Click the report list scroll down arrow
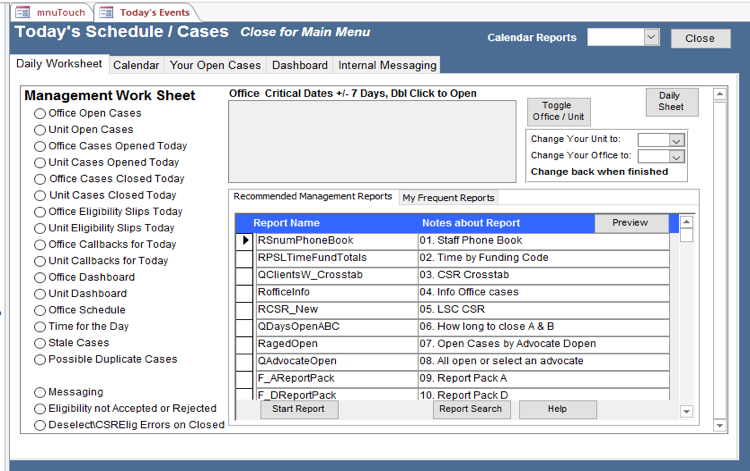 [686, 411]
